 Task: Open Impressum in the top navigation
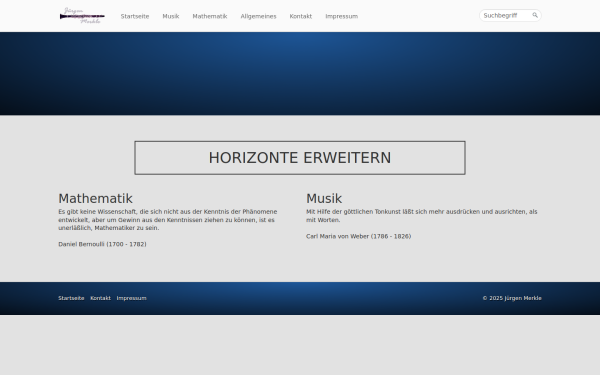click(x=342, y=16)
